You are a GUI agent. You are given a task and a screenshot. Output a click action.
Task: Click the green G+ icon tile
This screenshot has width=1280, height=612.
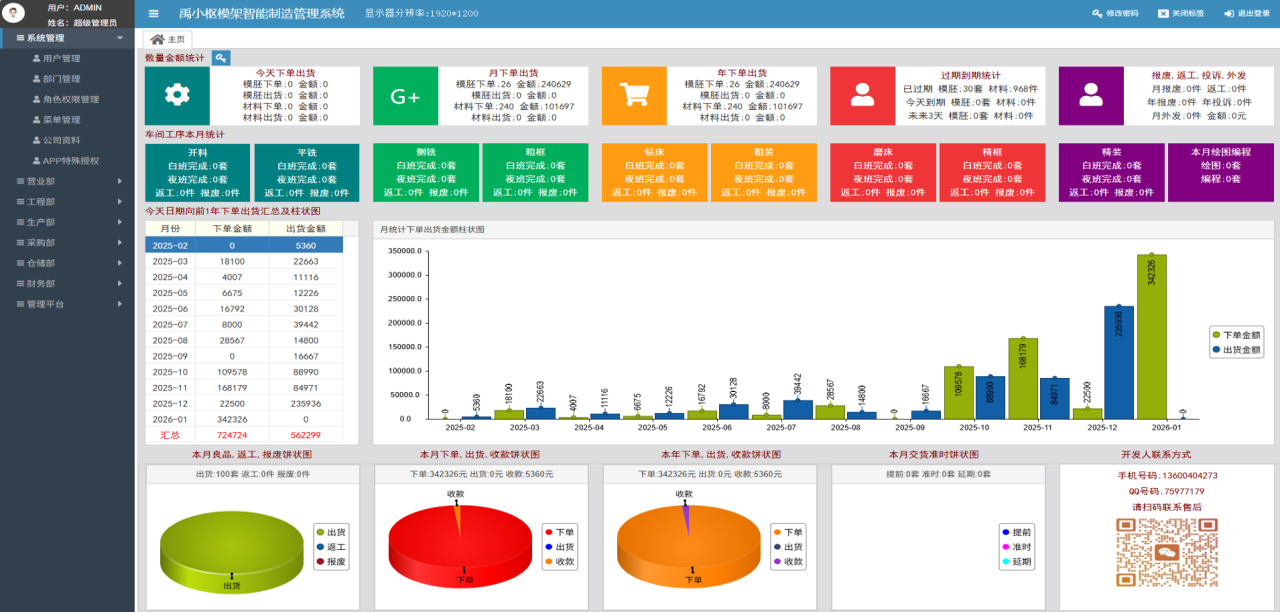pos(405,96)
